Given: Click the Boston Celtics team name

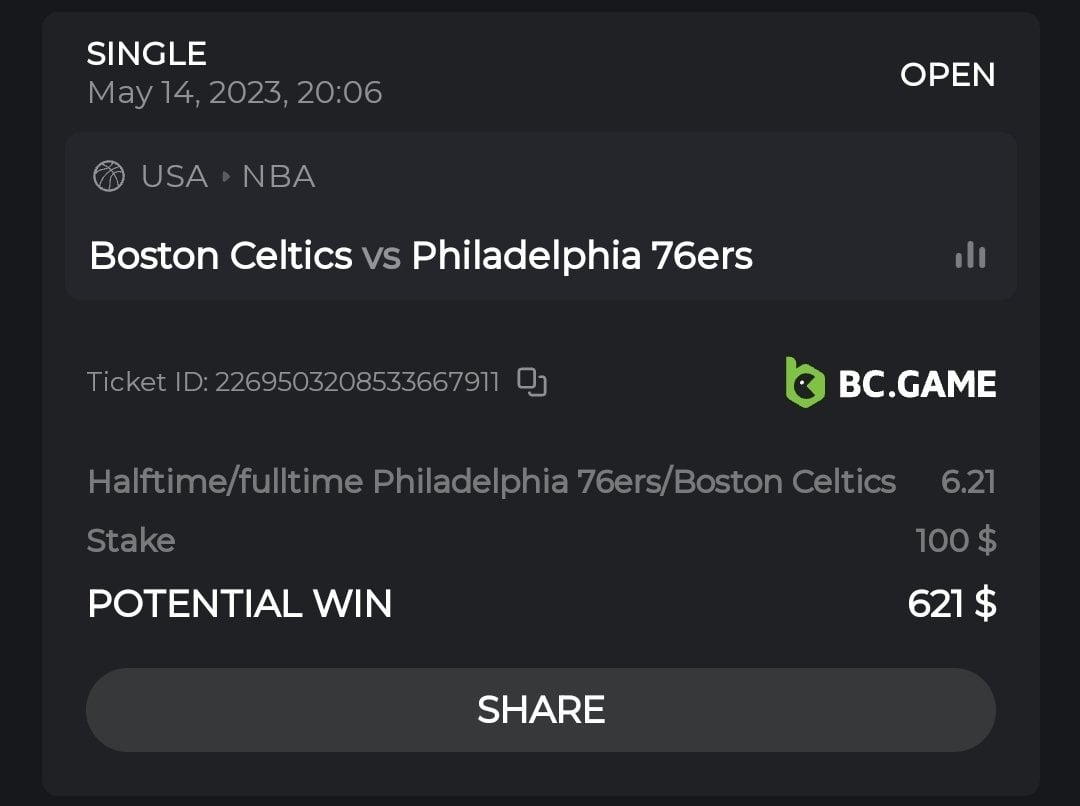Looking at the screenshot, I should (x=220, y=256).
